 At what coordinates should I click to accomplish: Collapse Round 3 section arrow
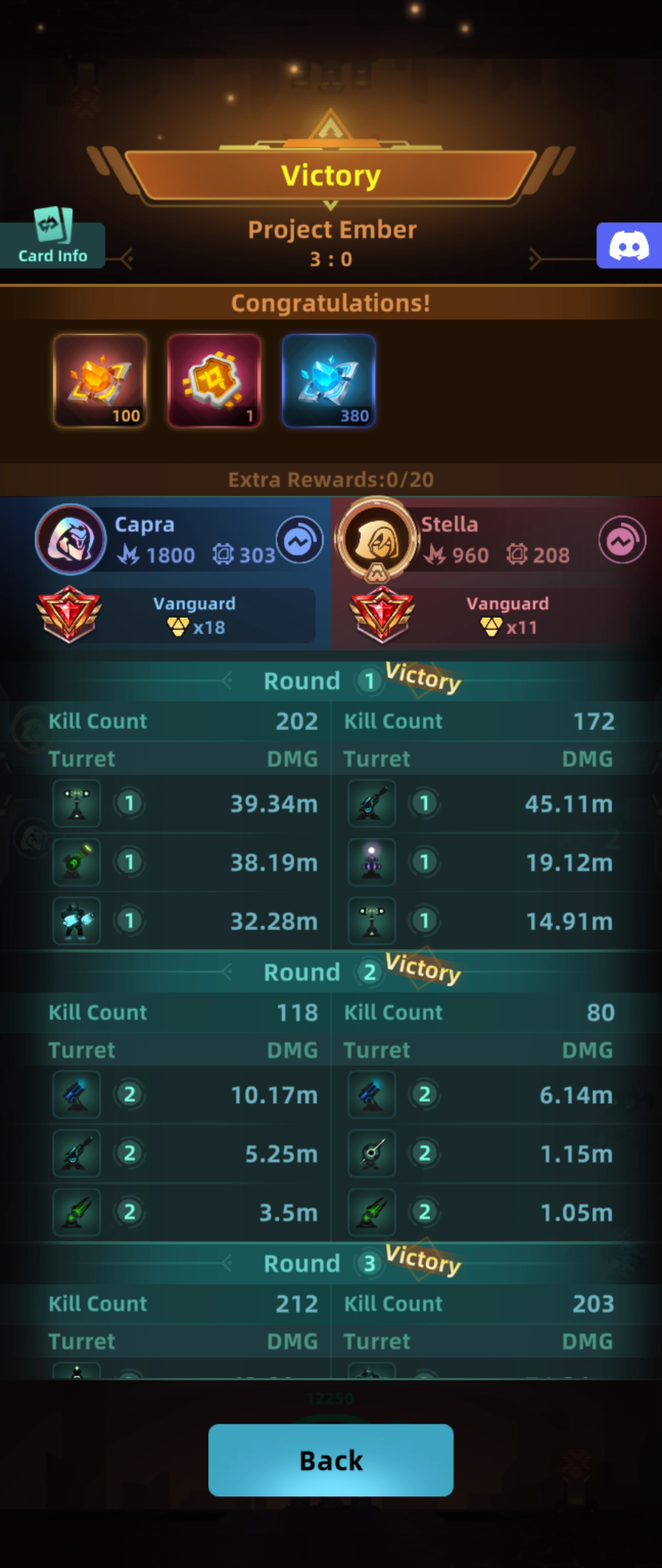tap(227, 1263)
